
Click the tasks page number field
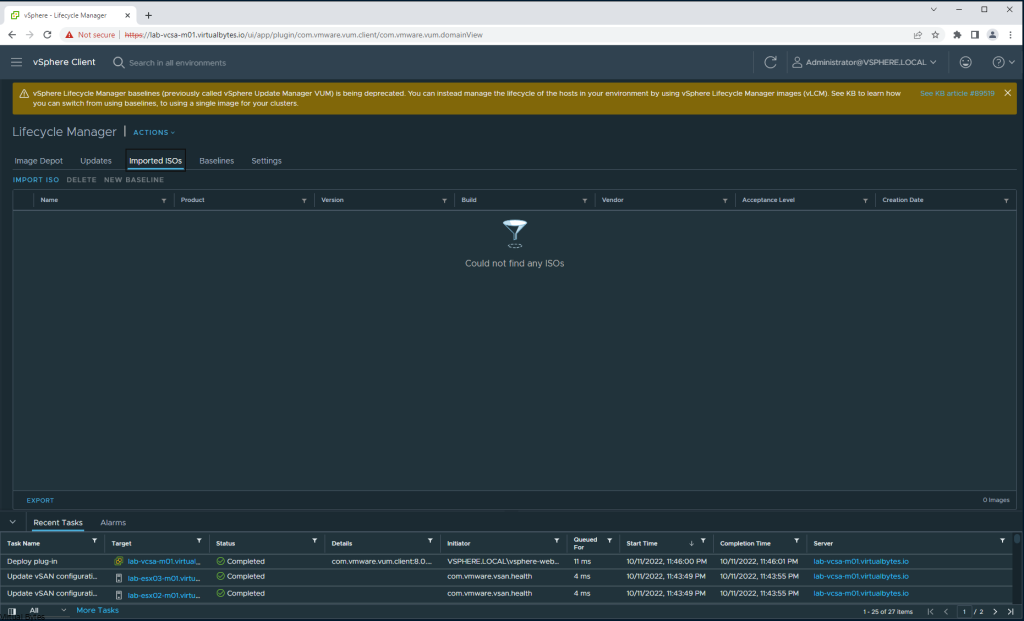pyautogui.click(x=964, y=612)
